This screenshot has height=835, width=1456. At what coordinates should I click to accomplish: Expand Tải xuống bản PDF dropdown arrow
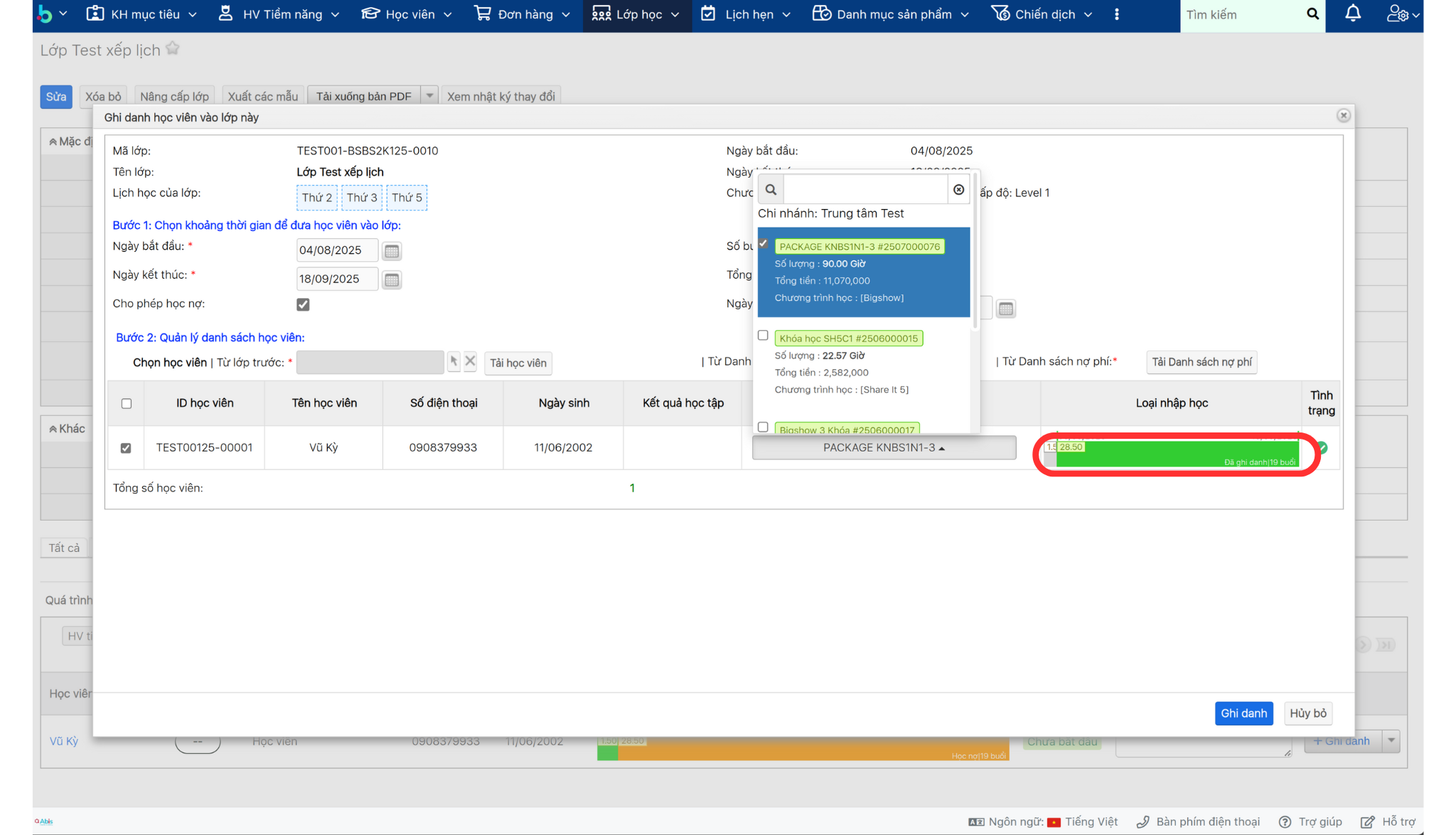point(429,96)
